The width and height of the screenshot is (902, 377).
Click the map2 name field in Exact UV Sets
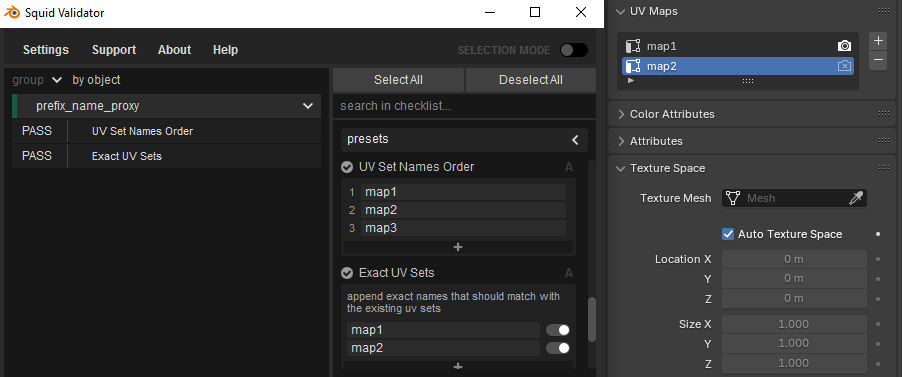[x=443, y=348]
